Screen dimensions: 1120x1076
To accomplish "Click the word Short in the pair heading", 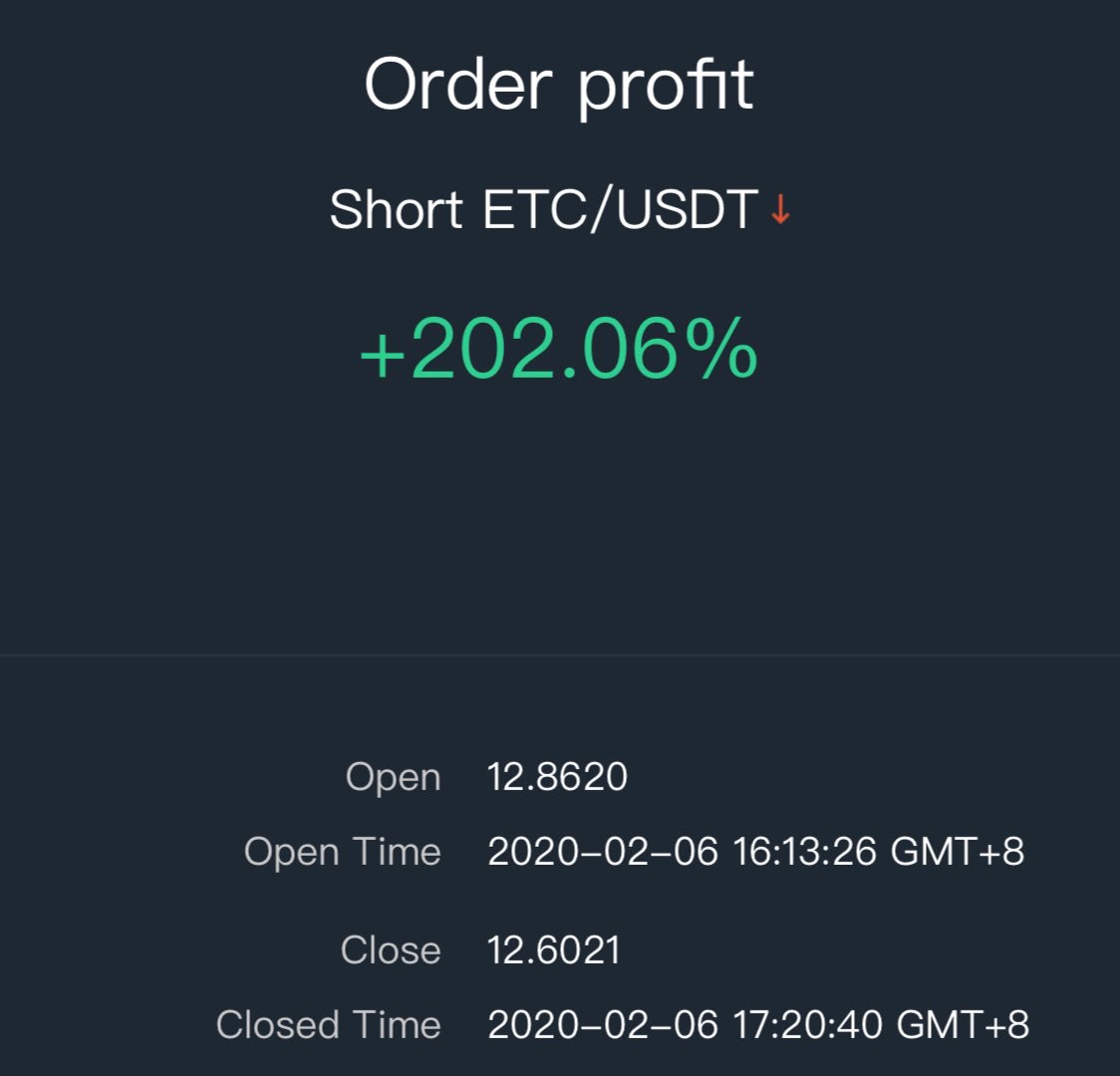I will [396, 210].
